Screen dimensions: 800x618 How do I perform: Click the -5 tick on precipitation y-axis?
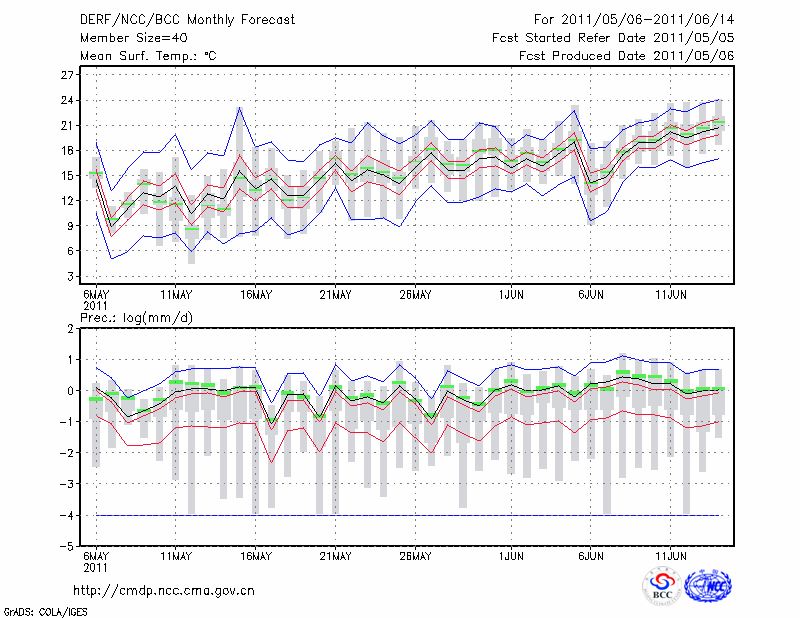click(68, 547)
